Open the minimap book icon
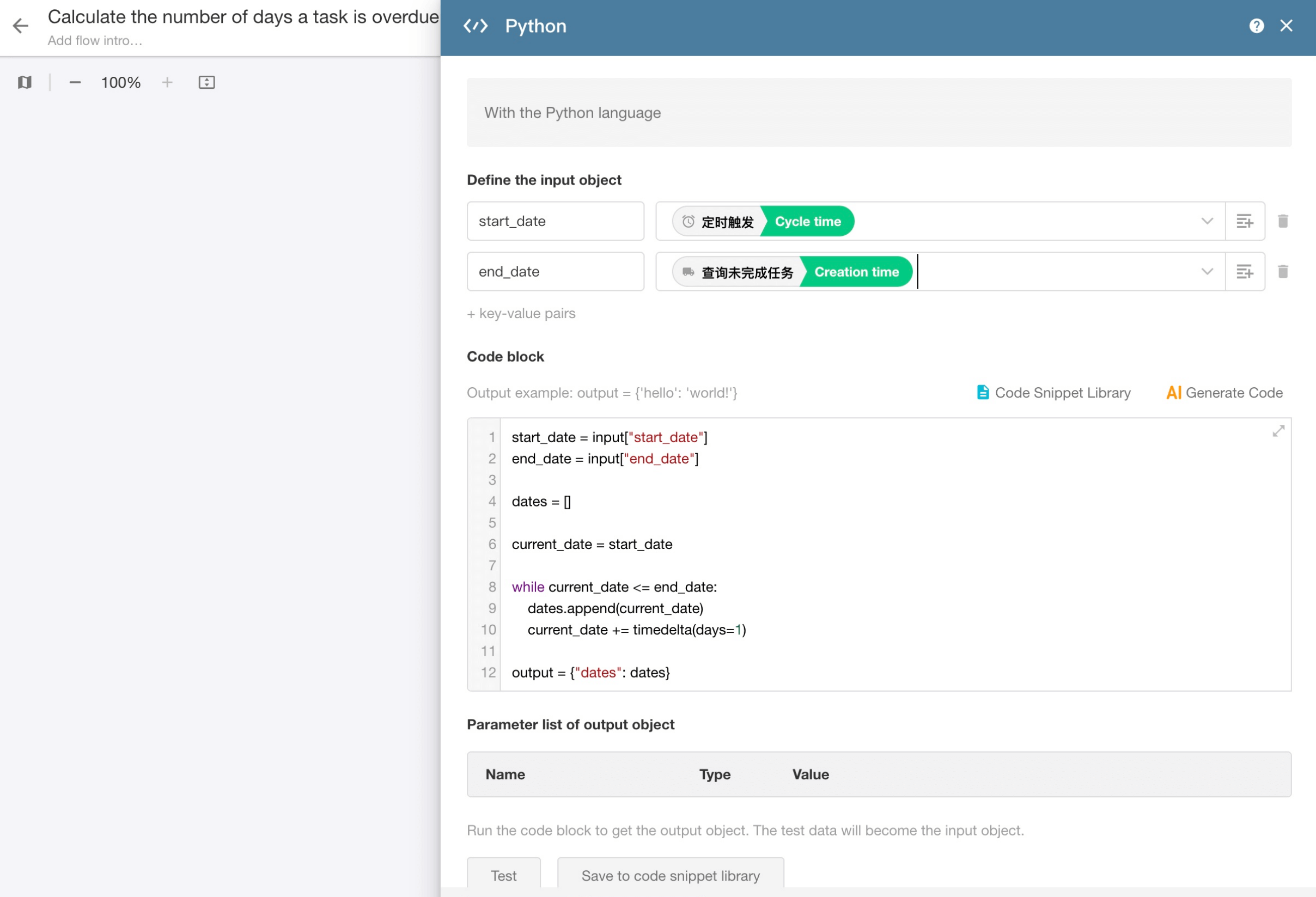Screen dimensions: 1316x897 pos(25,83)
